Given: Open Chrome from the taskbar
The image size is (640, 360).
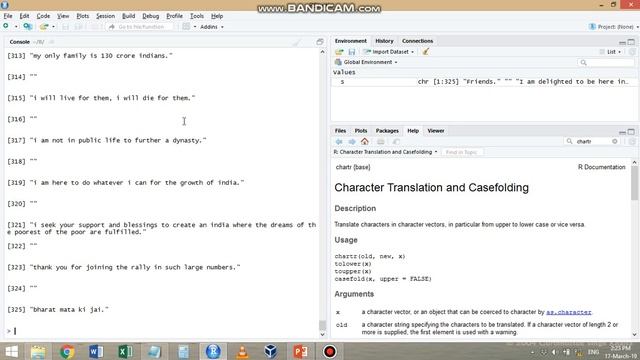Looking at the screenshot, I should [x=67, y=351].
